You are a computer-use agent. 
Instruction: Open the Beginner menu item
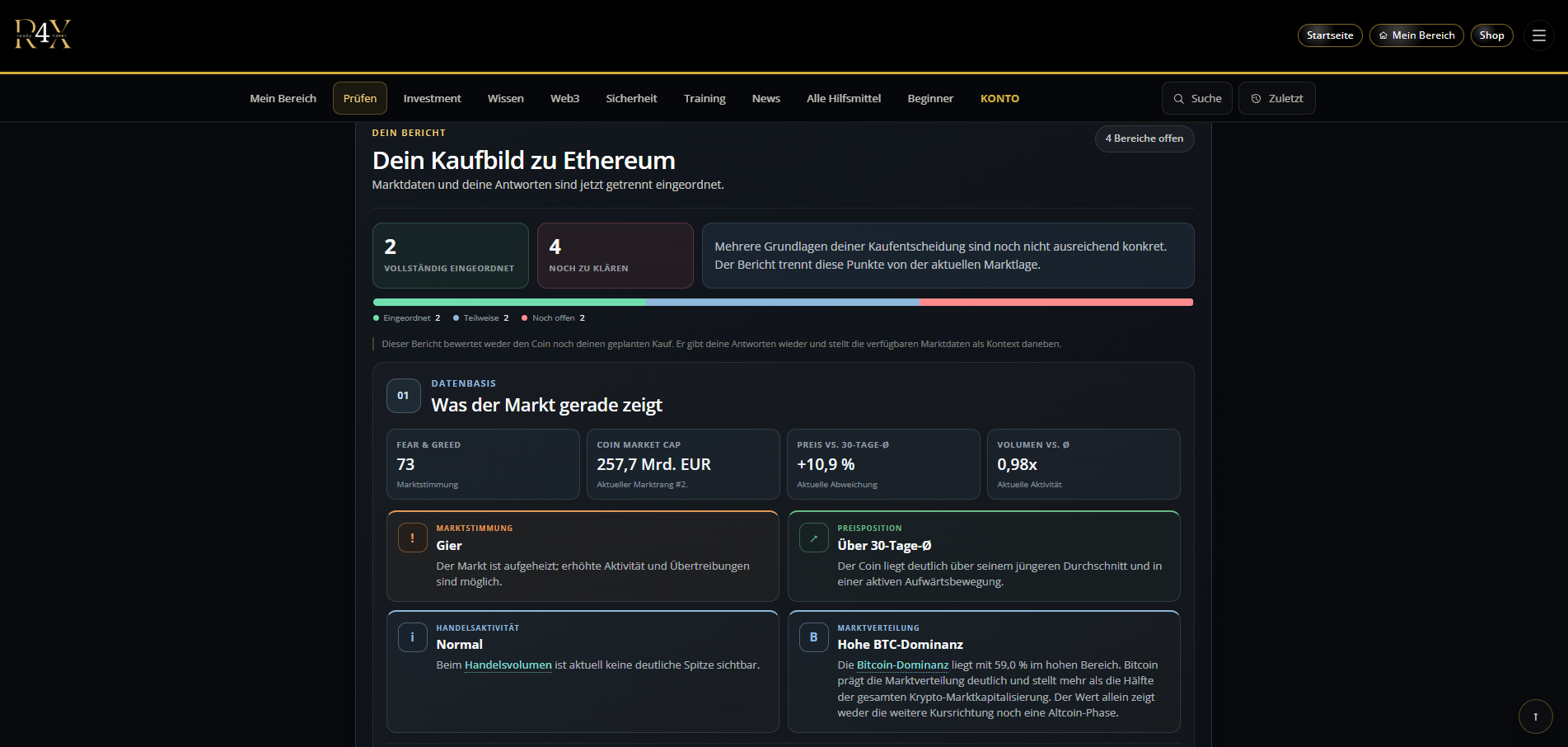pyautogui.click(x=930, y=98)
